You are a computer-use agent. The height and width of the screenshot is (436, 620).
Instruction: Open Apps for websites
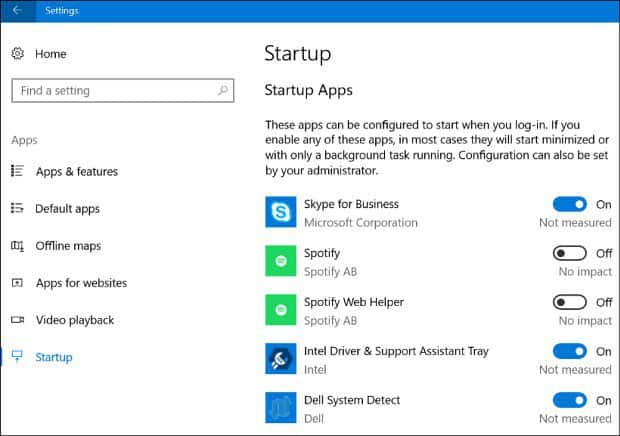(81, 283)
